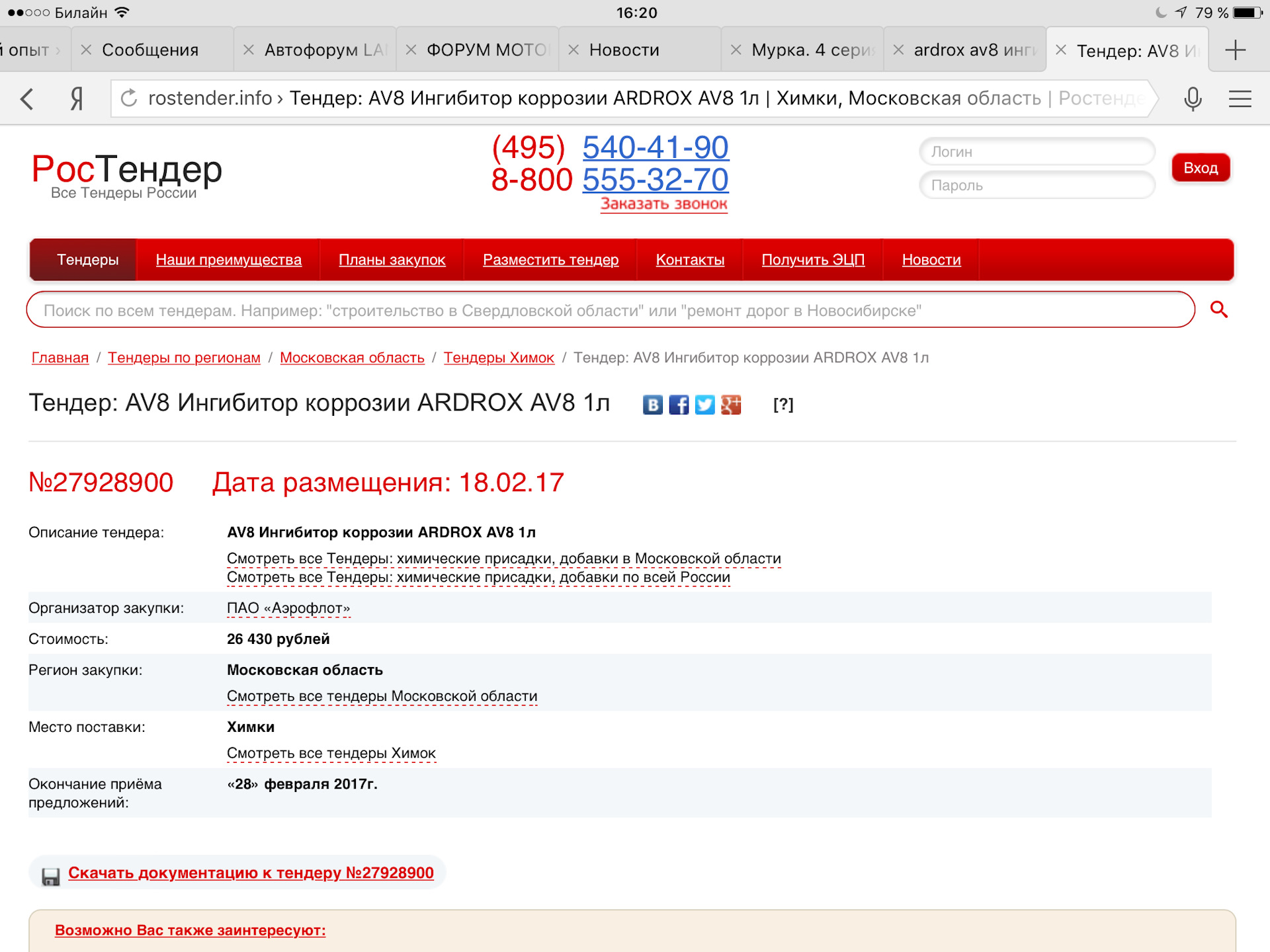Download documentation for tender №27928900
1270x952 pixels.
[x=251, y=873]
